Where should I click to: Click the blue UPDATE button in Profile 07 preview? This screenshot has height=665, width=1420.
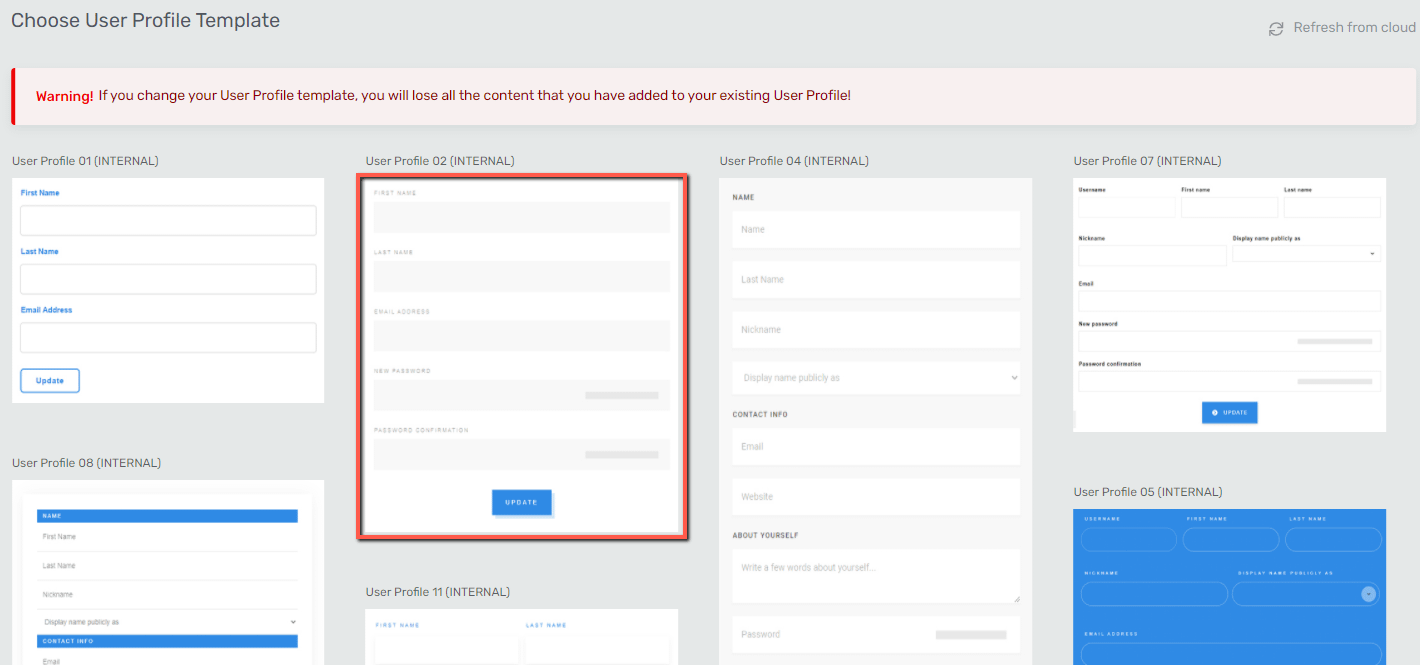(1229, 412)
